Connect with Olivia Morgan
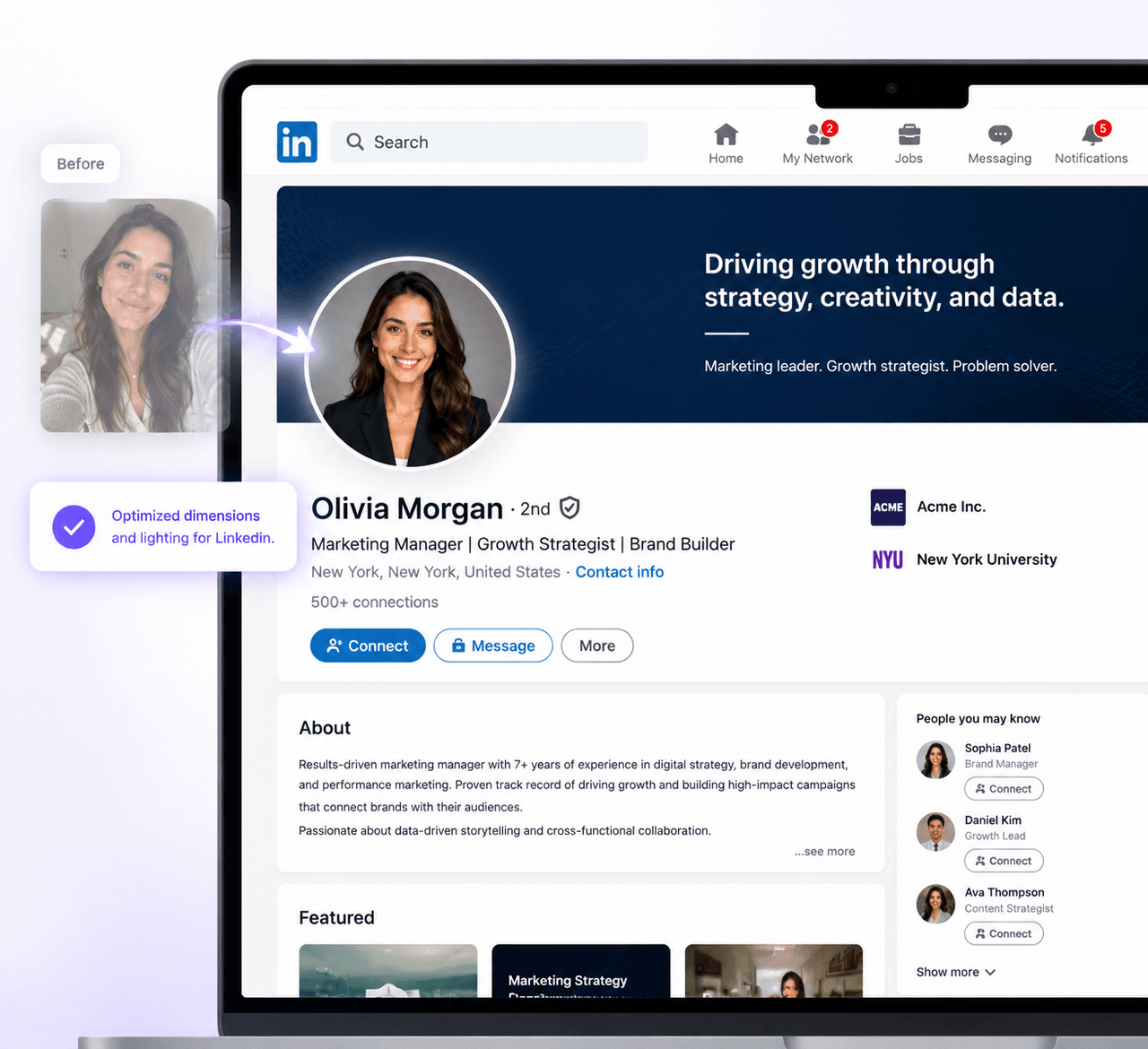This screenshot has width=1148, height=1049. tap(368, 646)
